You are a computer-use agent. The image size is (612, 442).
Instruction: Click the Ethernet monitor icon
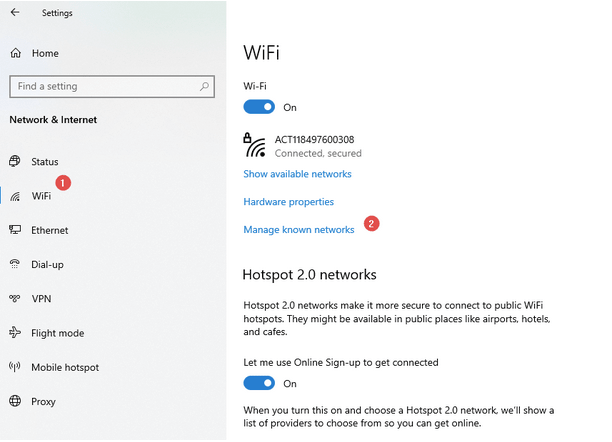coord(15,230)
